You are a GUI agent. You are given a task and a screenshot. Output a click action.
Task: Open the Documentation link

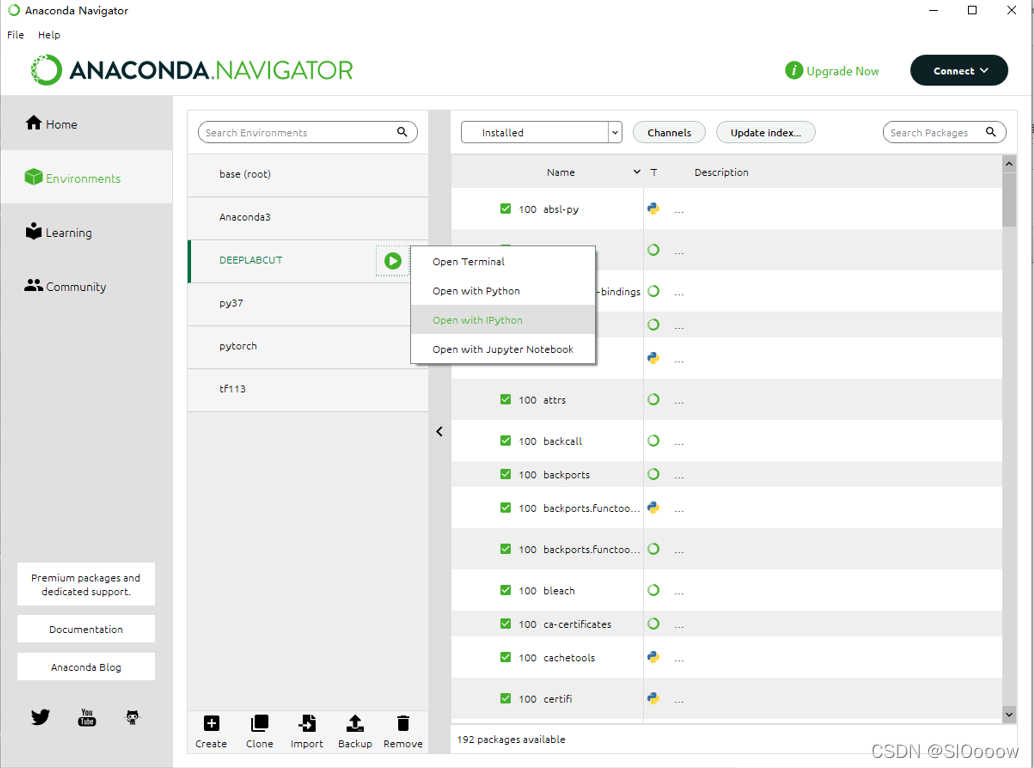point(86,629)
